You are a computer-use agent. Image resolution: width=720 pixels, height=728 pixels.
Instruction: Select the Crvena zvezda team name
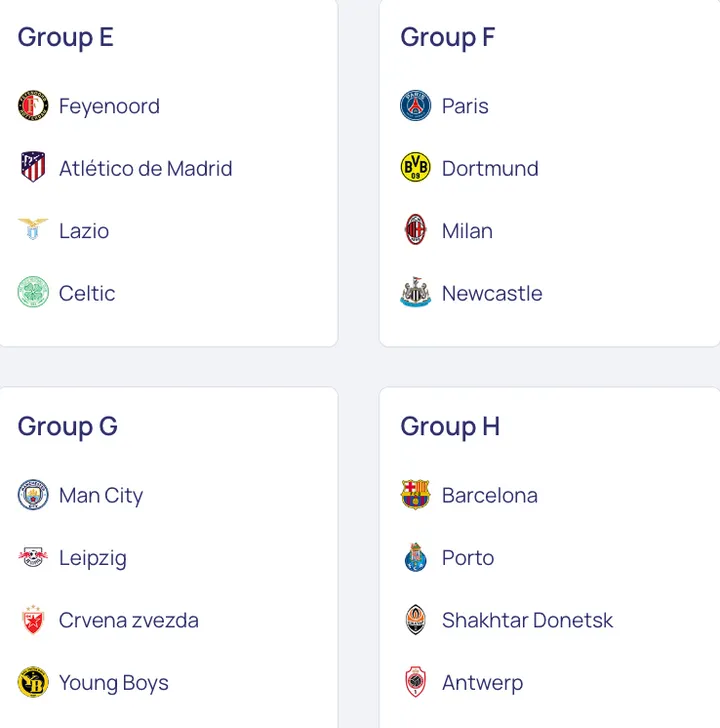tap(129, 620)
